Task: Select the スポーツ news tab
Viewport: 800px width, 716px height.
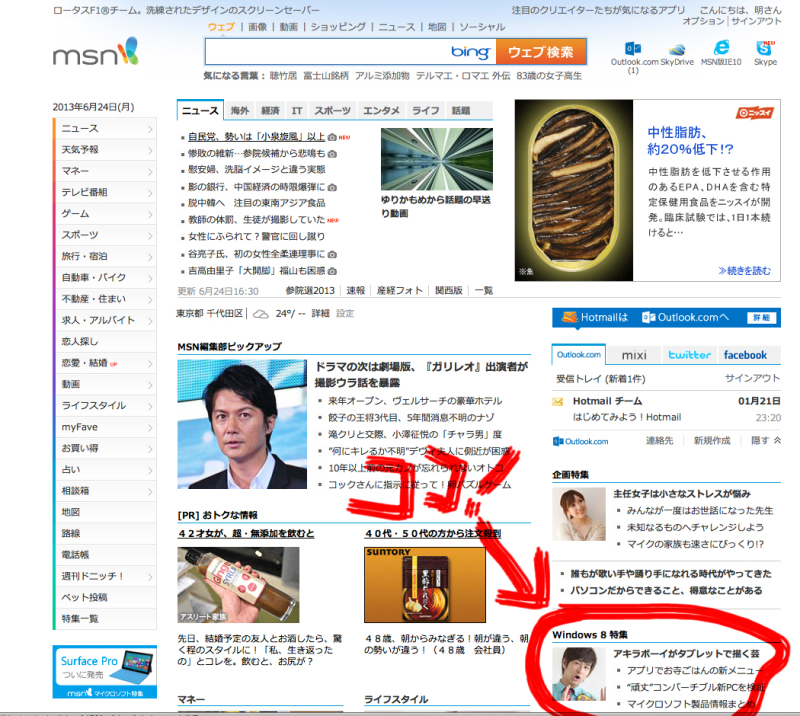Action: 332,110
